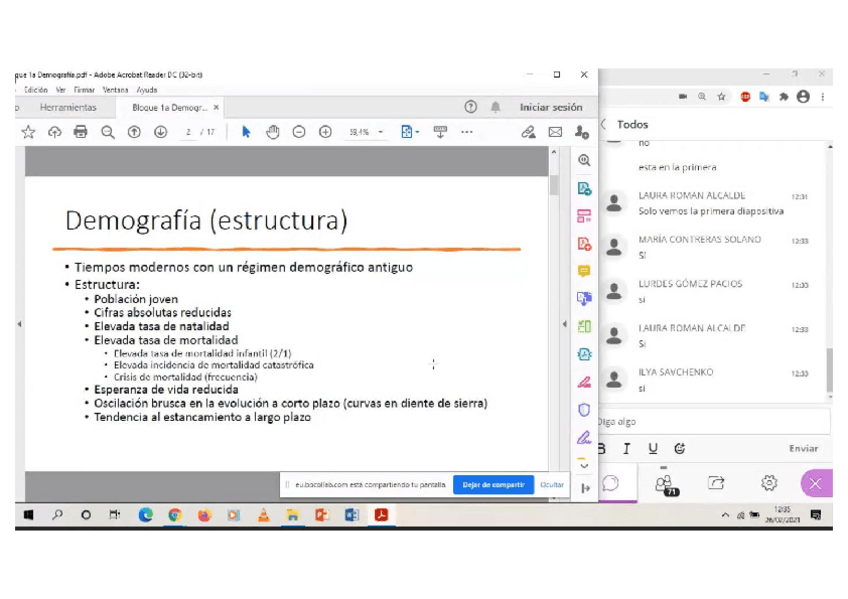Go to next page with down arrow
848x599 pixels.
[x=160, y=132]
